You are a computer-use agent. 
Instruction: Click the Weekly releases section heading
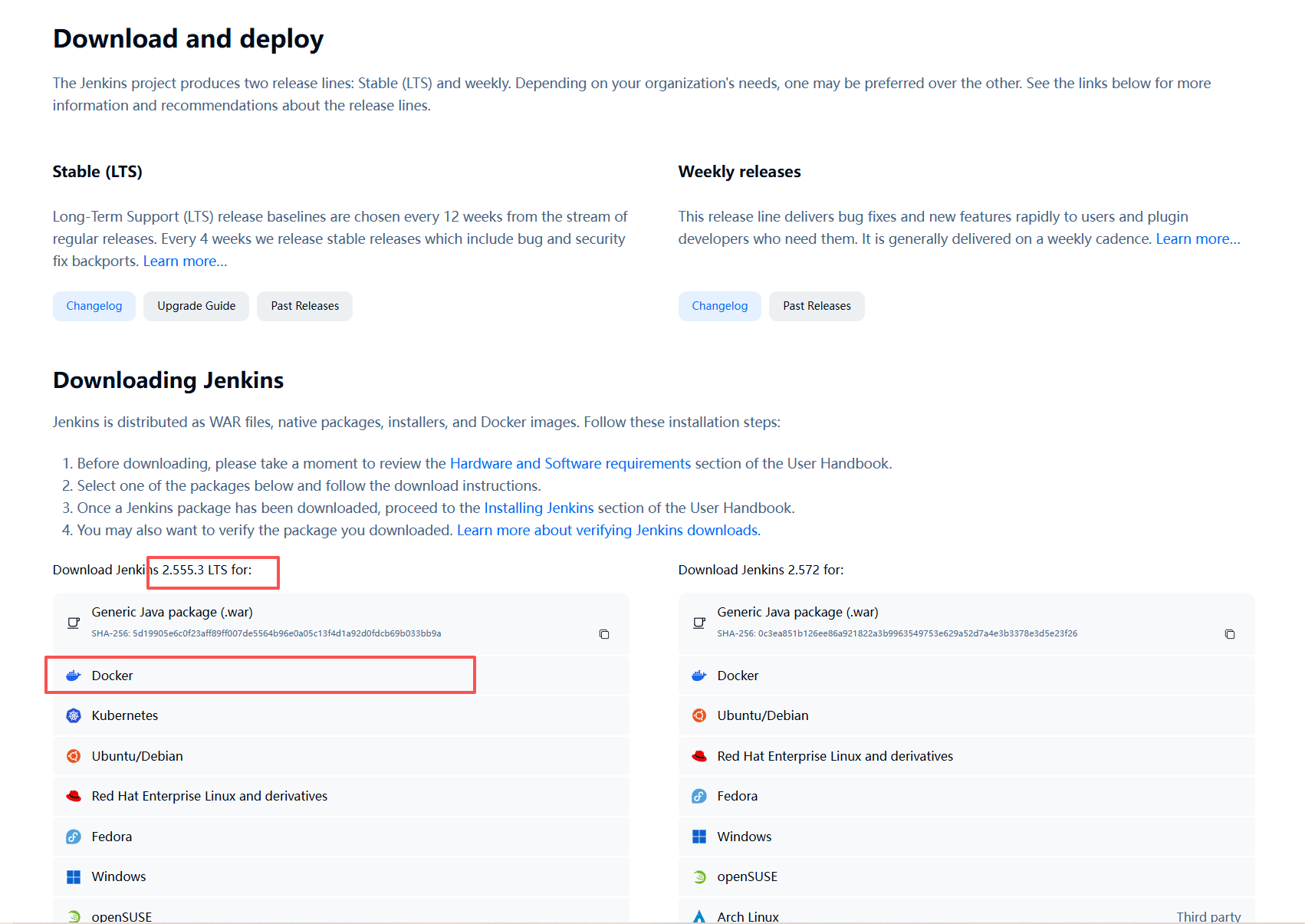pyautogui.click(x=740, y=172)
